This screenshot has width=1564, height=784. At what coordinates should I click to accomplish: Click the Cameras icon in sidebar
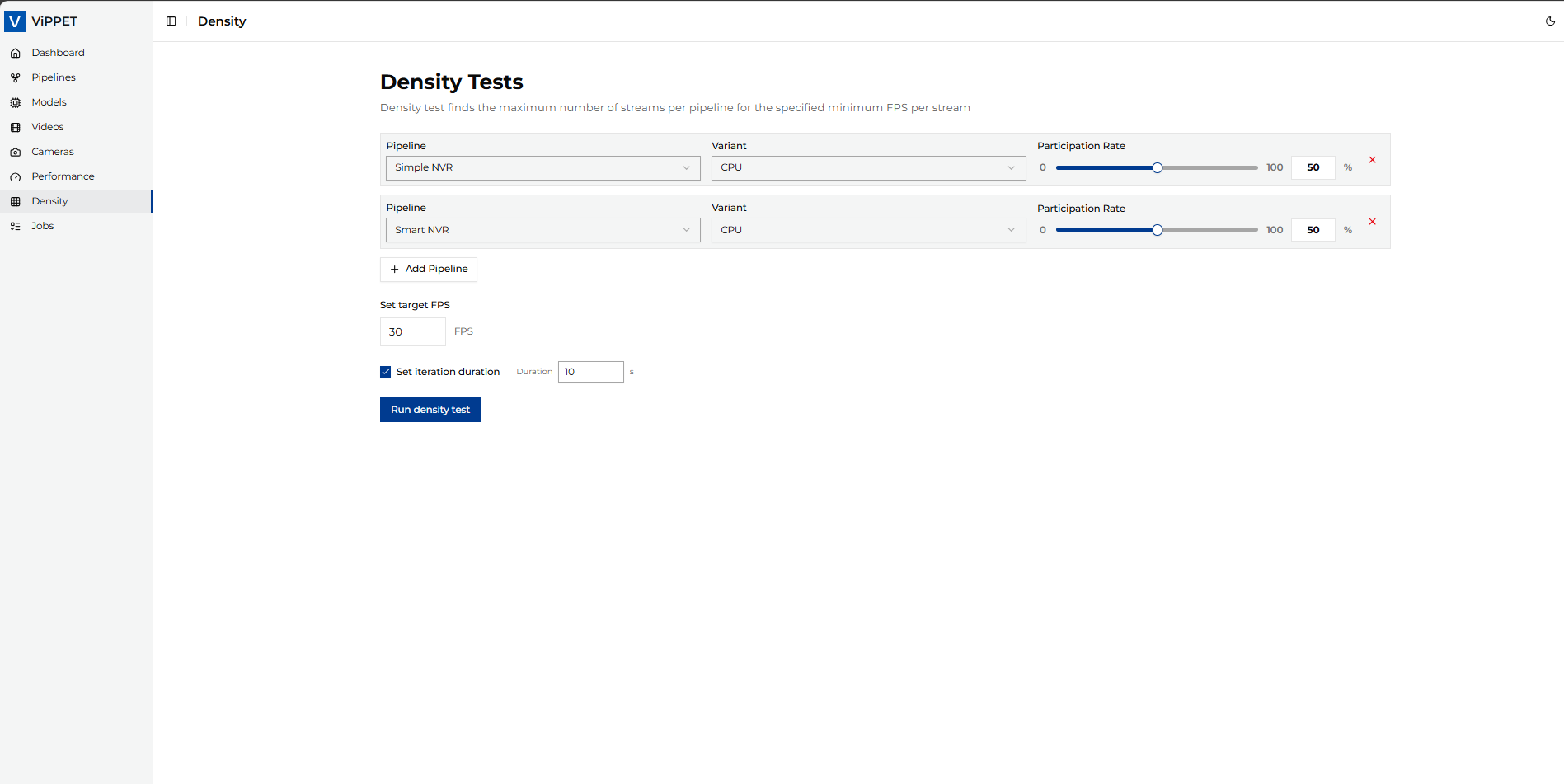pos(16,152)
